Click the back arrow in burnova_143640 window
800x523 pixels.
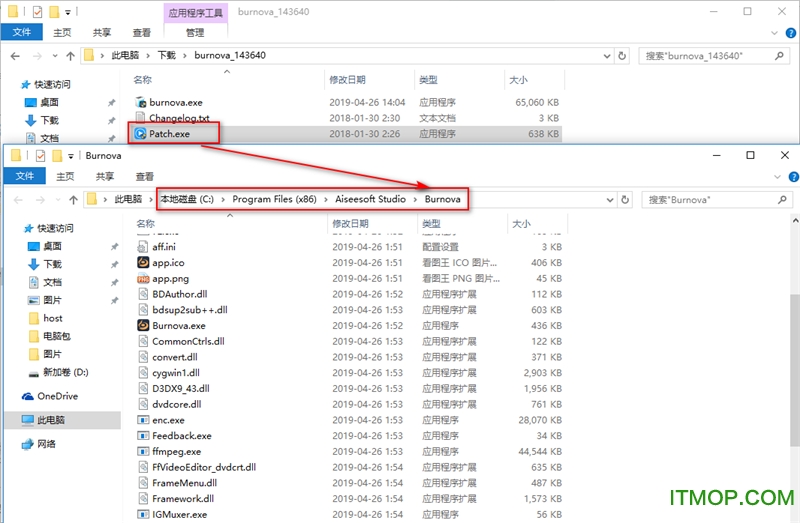(15, 56)
